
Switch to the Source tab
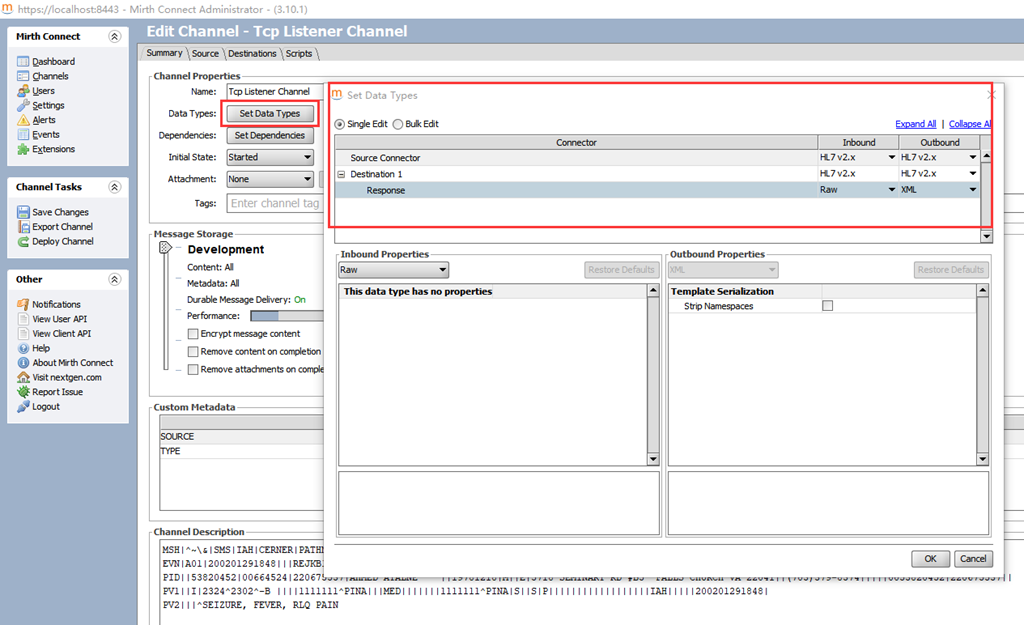click(205, 54)
